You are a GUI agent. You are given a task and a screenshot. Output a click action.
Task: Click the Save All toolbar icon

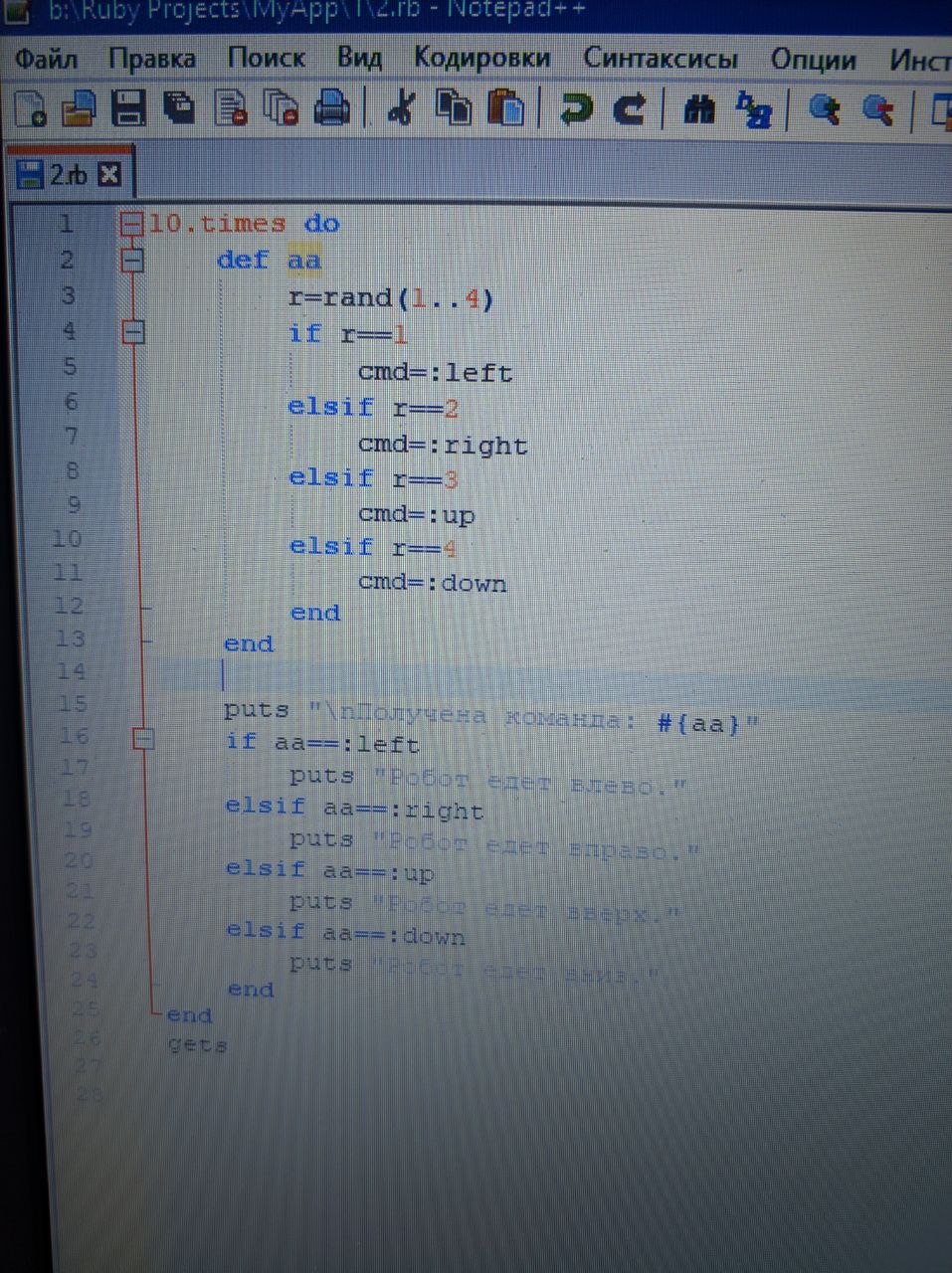click(x=180, y=107)
